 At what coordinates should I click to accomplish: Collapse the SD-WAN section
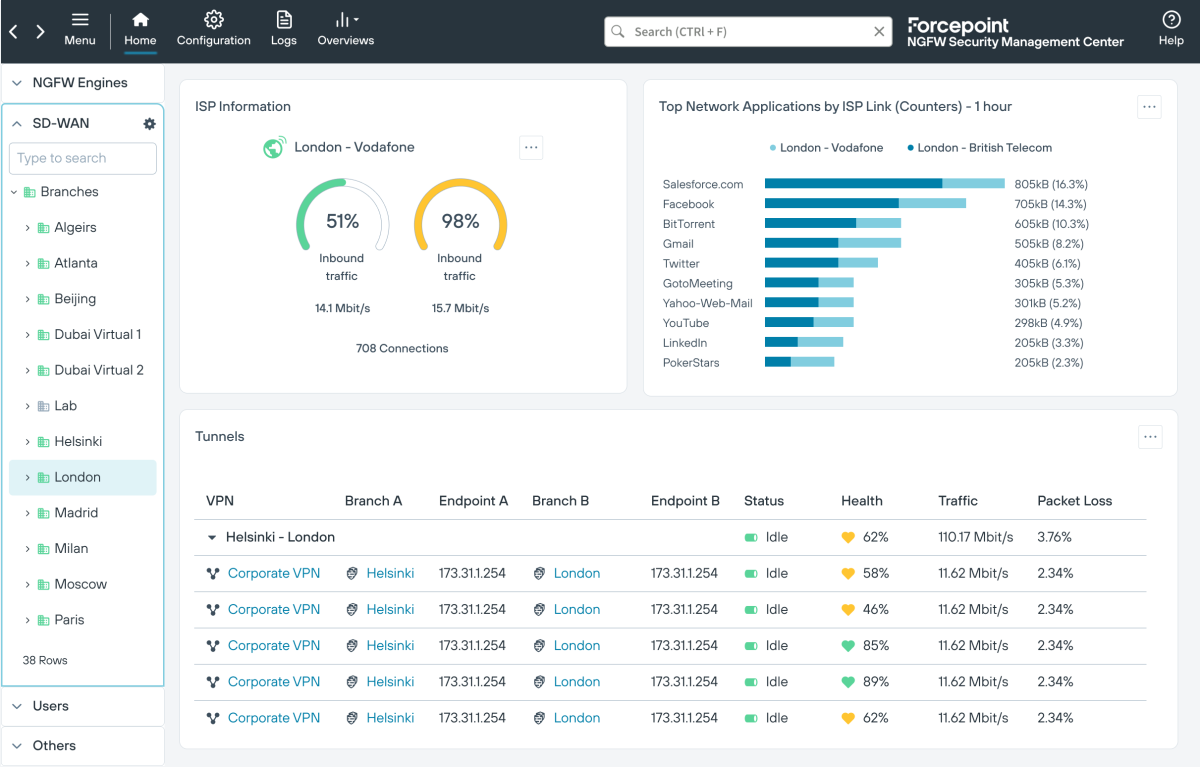point(17,124)
